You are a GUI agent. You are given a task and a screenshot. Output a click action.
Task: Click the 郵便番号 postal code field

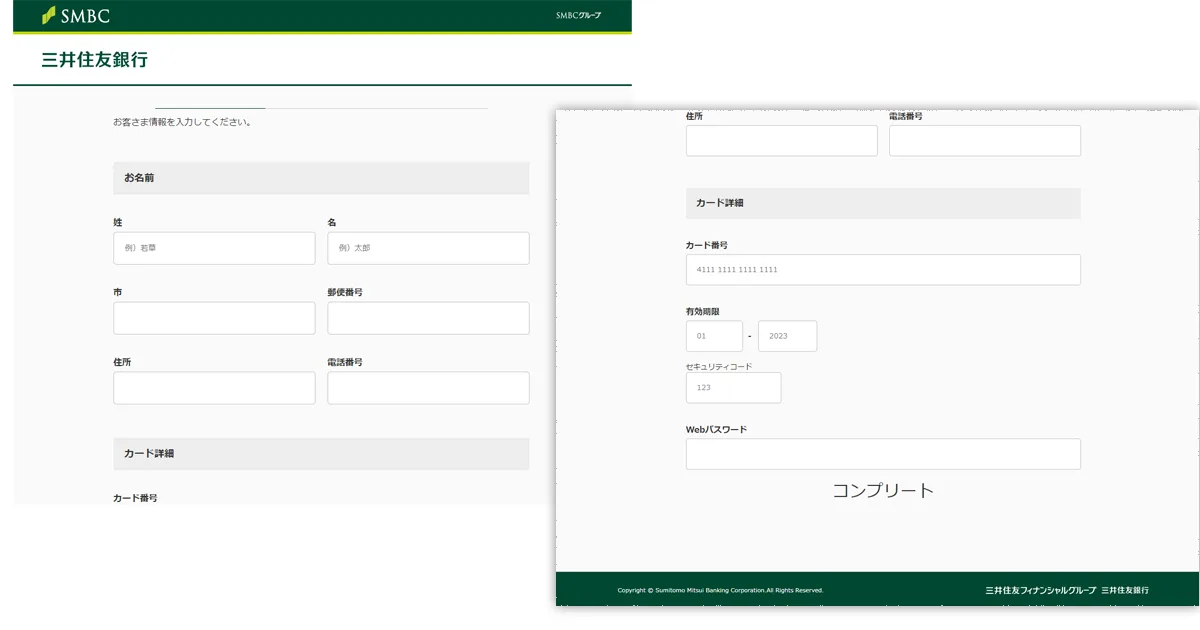point(428,318)
